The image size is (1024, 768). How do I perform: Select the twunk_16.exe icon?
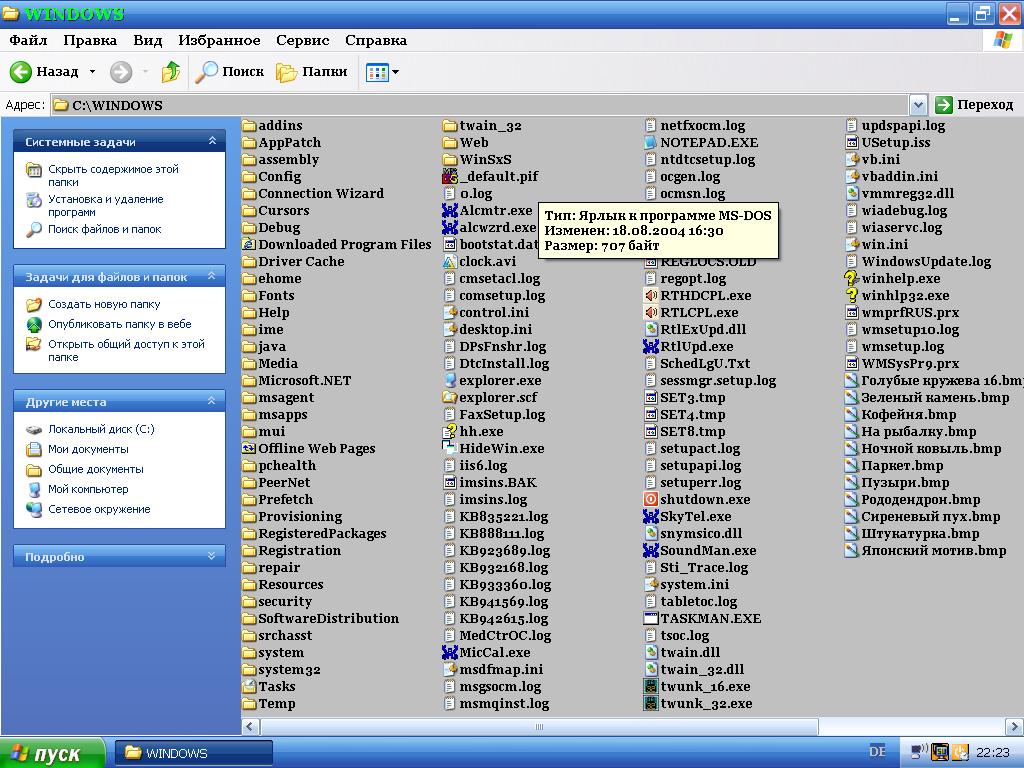tap(650, 686)
